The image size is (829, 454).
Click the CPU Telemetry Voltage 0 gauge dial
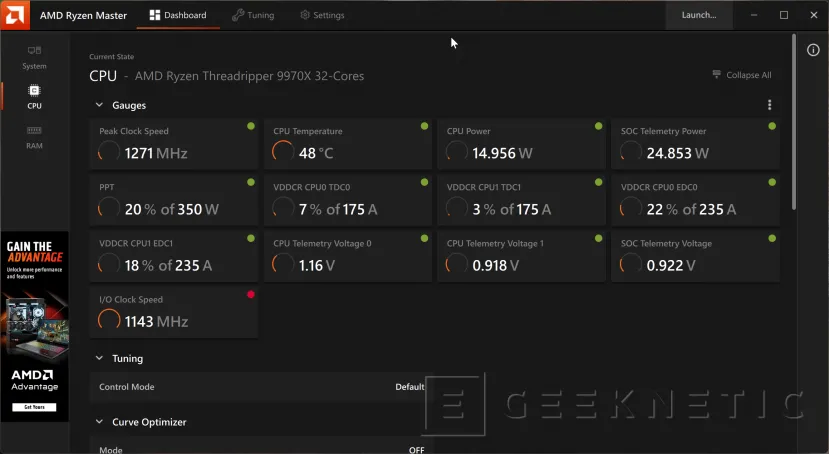[283, 264]
